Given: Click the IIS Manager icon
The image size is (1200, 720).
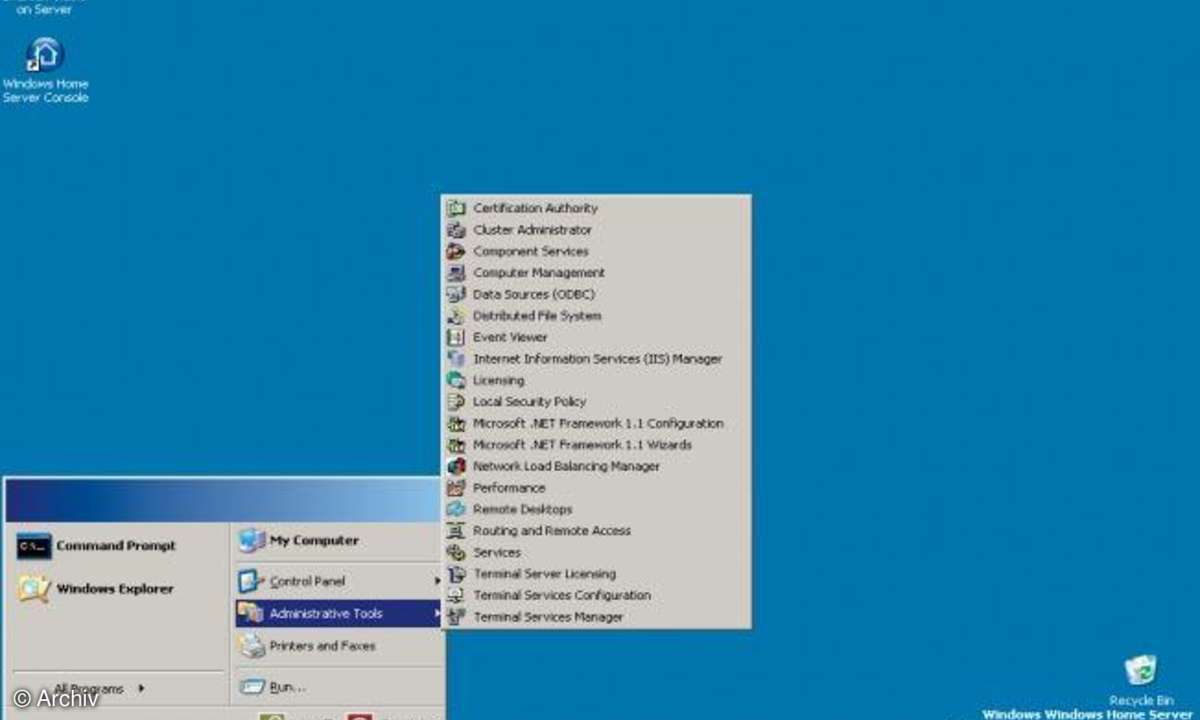Looking at the screenshot, I should (x=456, y=359).
